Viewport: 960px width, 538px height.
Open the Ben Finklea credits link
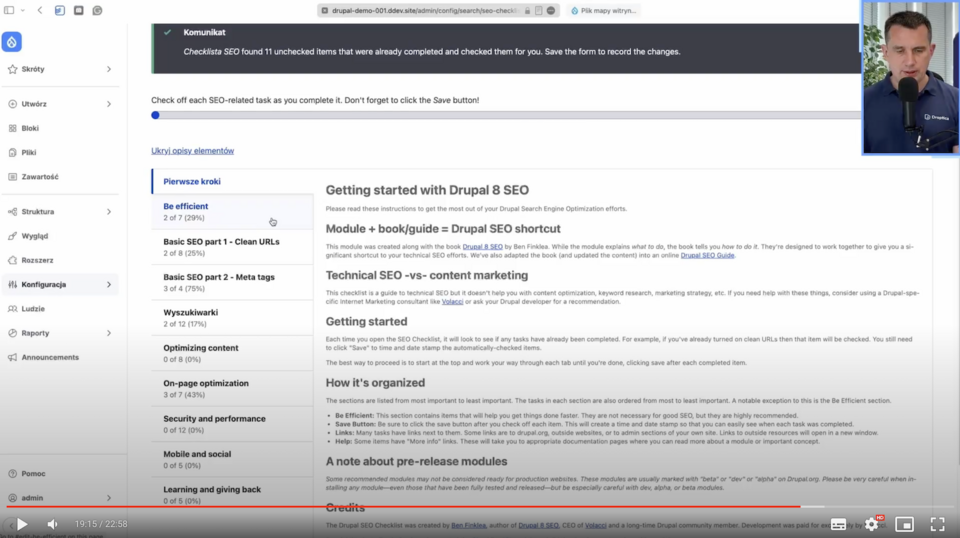pos(468,525)
